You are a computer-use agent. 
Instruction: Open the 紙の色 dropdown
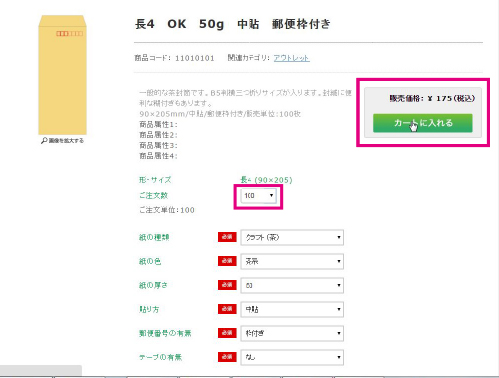click(x=292, y=261)
